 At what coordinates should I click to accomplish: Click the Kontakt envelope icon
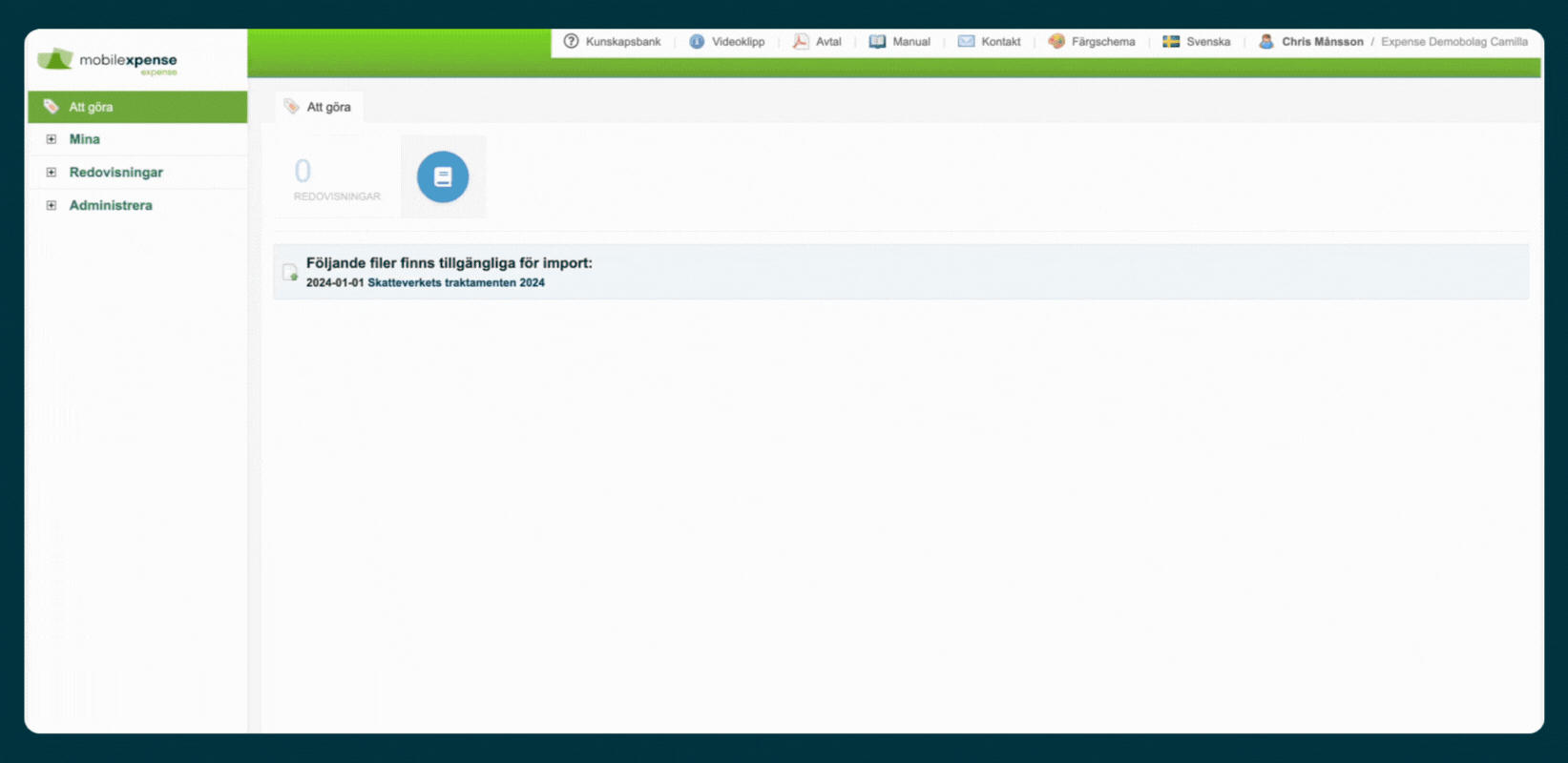966,41
